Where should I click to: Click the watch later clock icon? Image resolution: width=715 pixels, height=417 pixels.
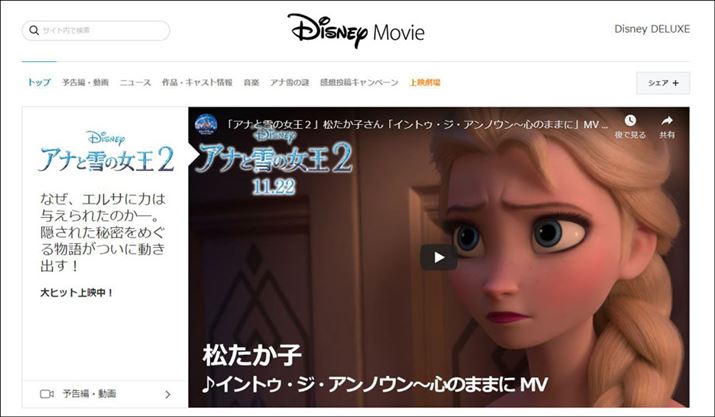[630, 120]
